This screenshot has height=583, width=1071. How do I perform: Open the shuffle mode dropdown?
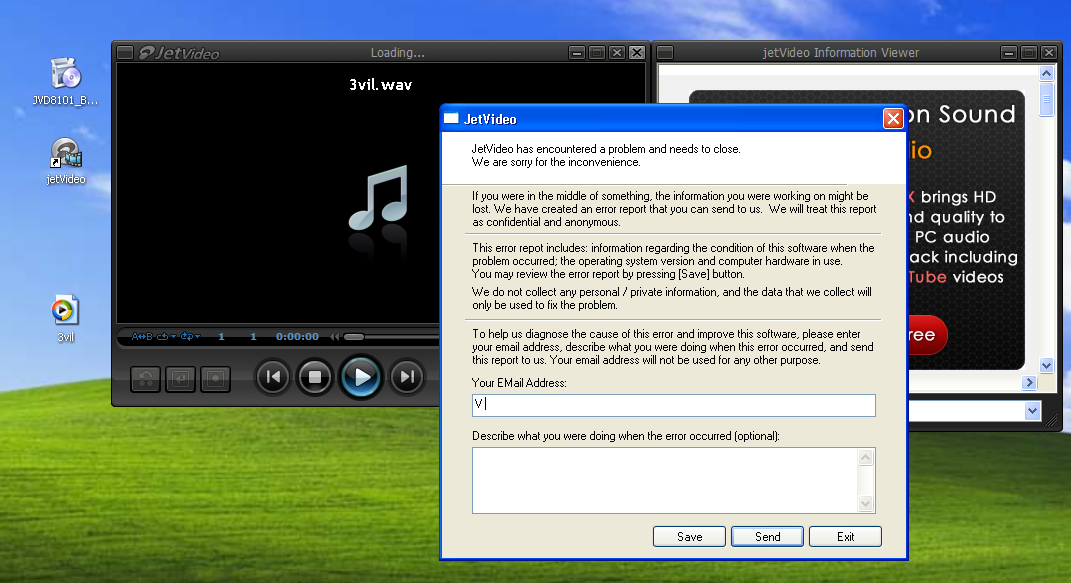[x=190, y=337]
